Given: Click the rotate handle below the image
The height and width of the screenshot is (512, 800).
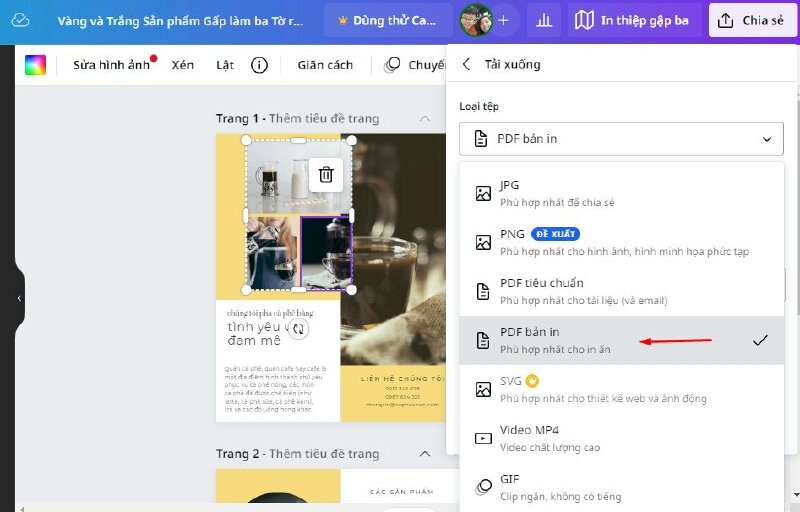Looking at the screenshot, I should point(299,328).
